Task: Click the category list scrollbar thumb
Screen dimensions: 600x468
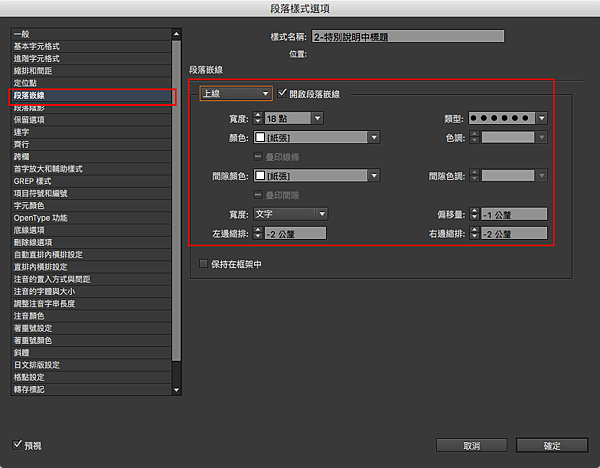Action: coord(176,200)
